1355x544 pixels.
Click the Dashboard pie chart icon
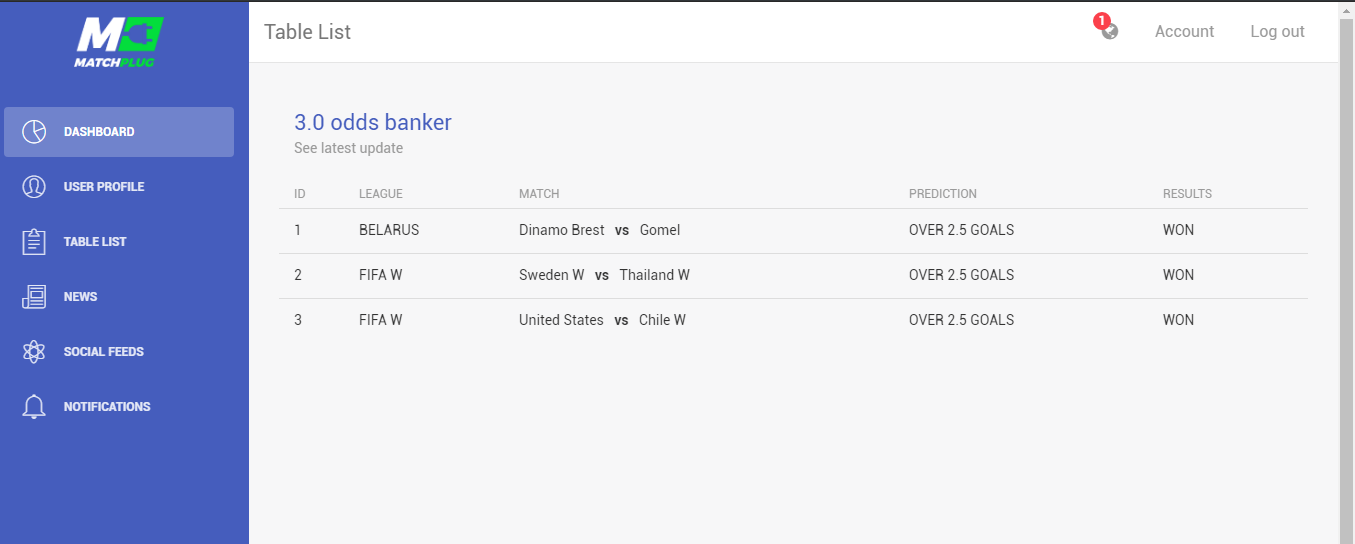coord(34,132)
